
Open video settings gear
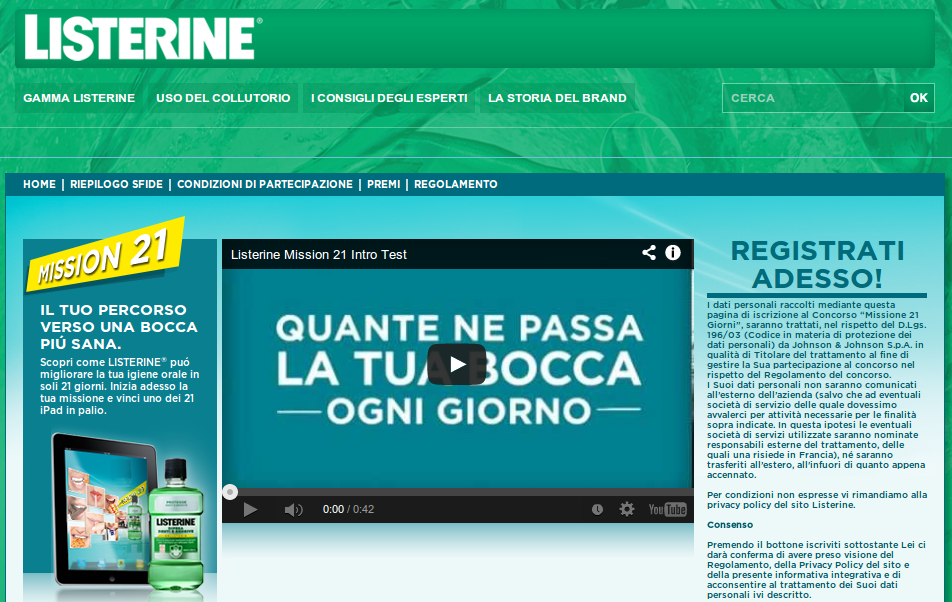point(627,509)
